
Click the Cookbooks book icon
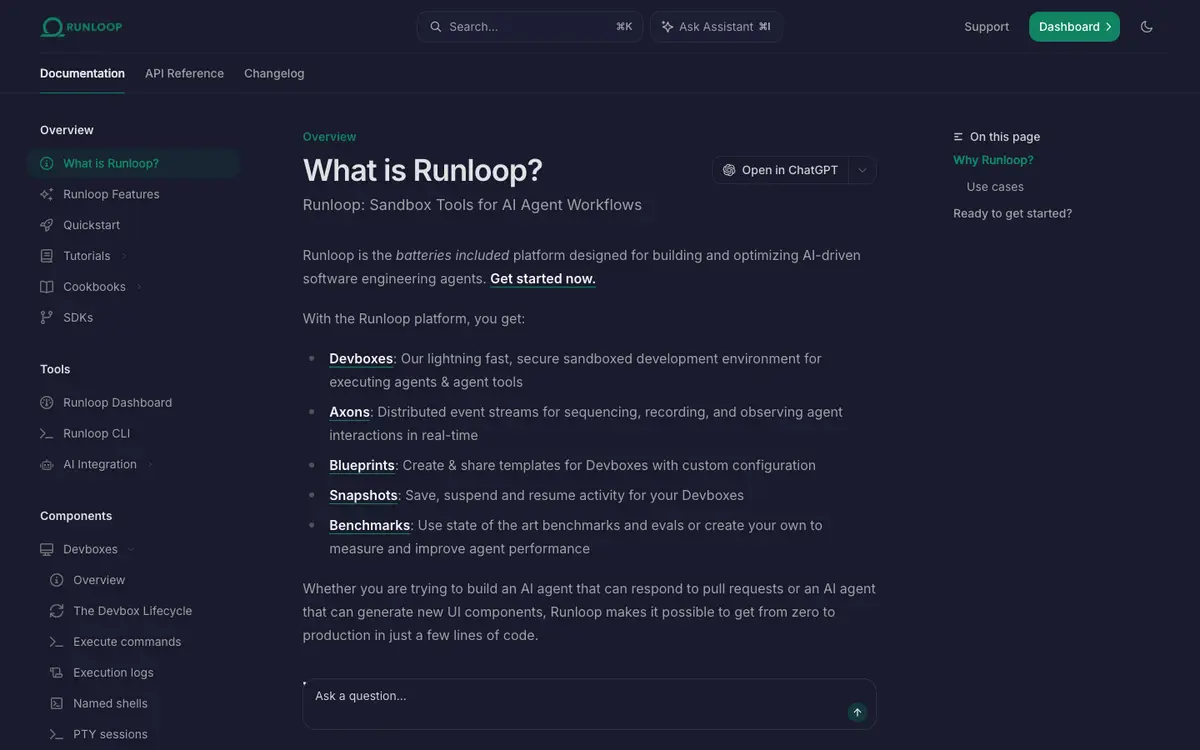pyautogui.click(x=46, y=287)
